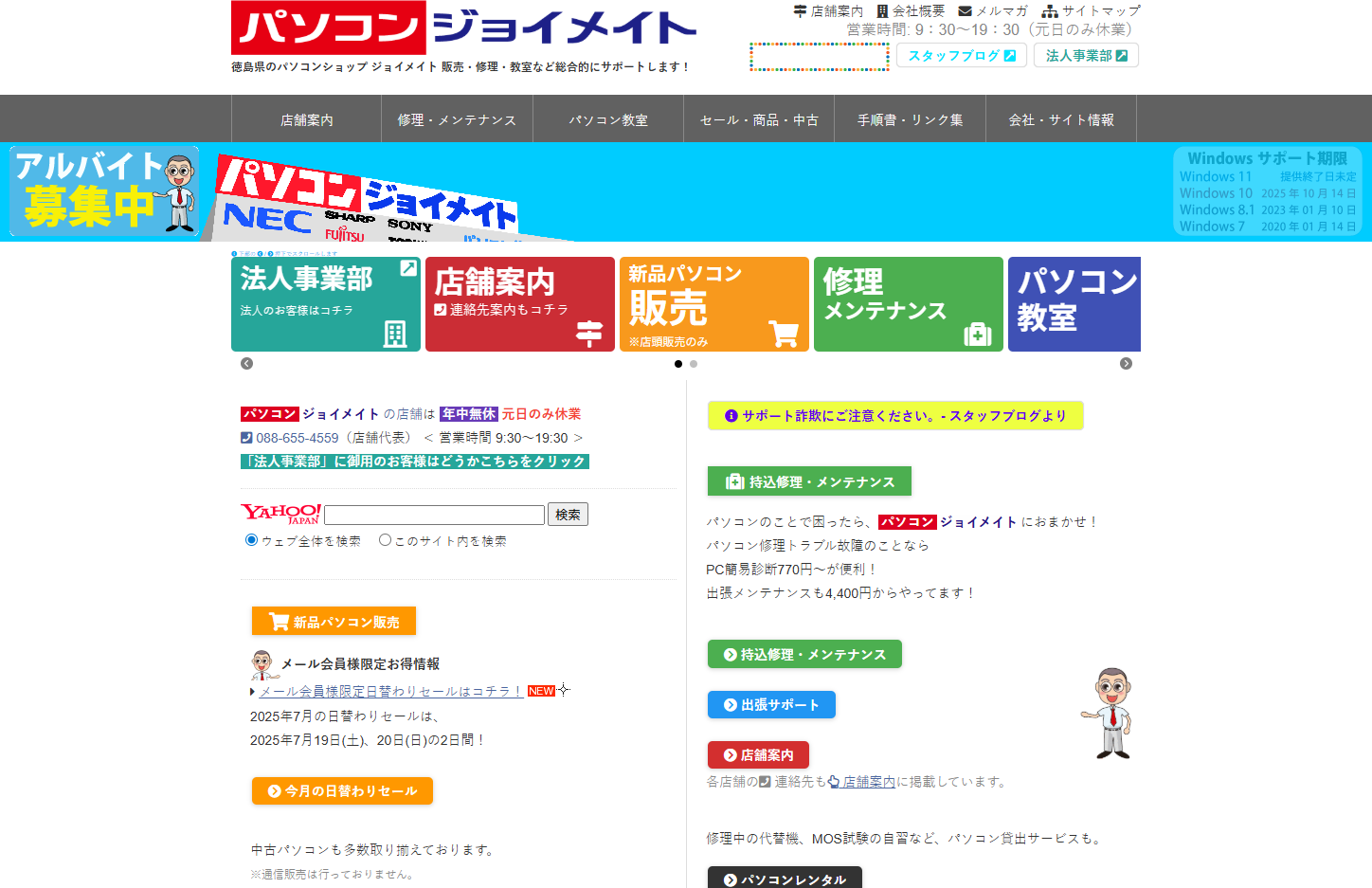Open the orange 新品パソコン販売 tile
1372x888 pixels.
tap(714, 304)
